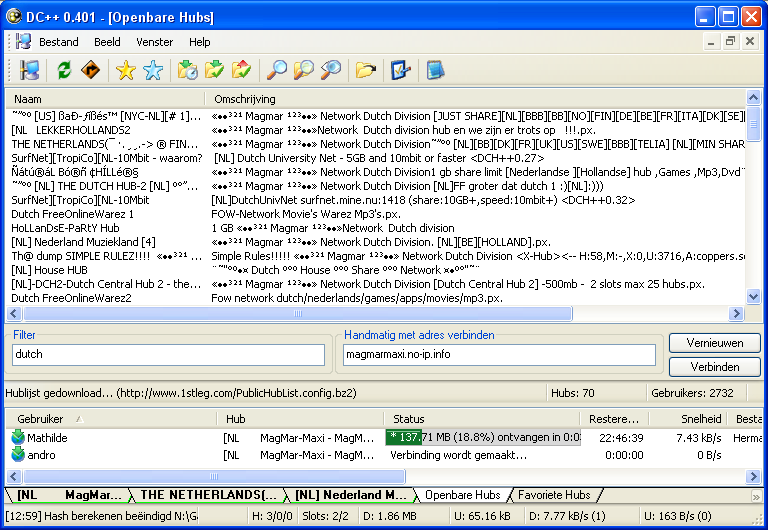This screenshot has width=768, height=530.
Task: Show more tabs with the chevron arrows
Action: pyautogui.click(x=756, y=496)
